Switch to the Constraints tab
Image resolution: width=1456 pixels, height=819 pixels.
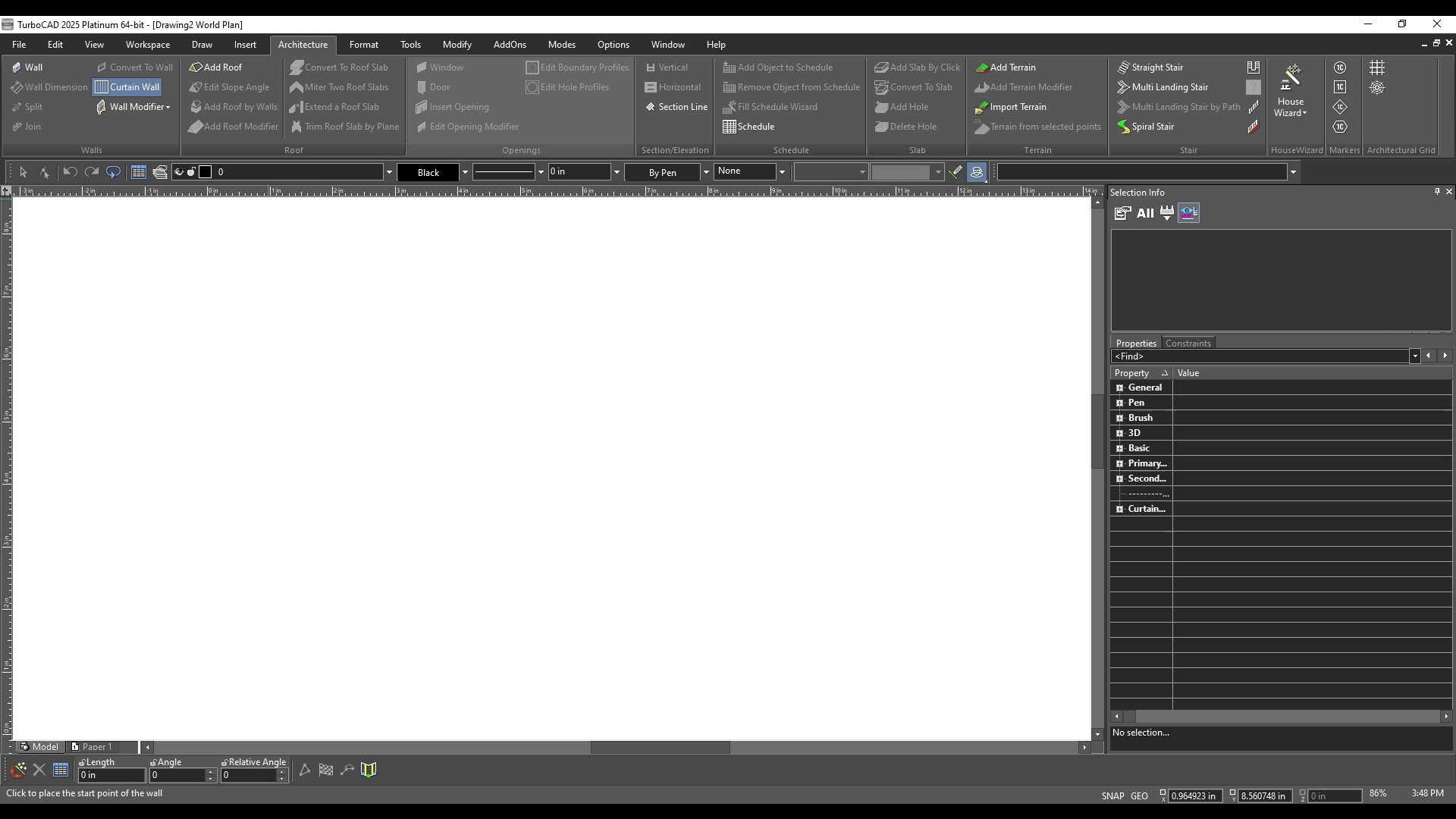point(1188,344)
